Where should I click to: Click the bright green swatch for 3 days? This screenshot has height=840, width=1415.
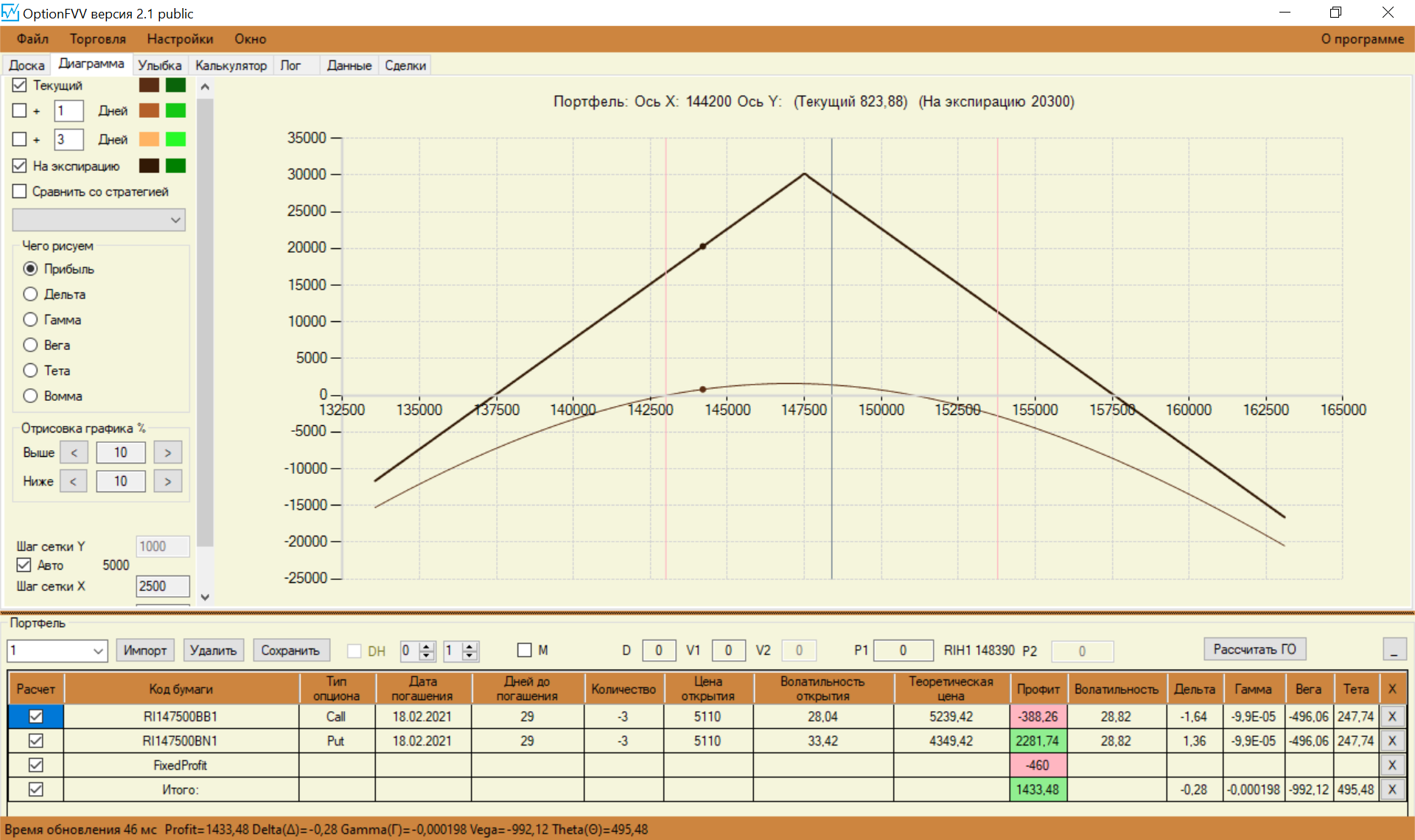pyautogui.click(x=175, y=139)
